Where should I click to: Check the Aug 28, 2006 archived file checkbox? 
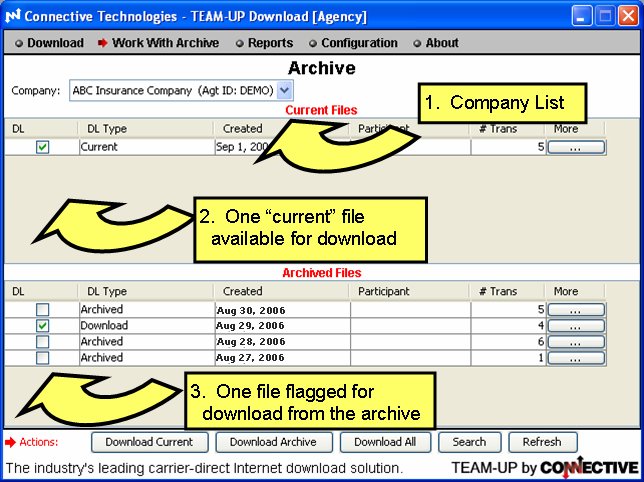pos(43,342)
